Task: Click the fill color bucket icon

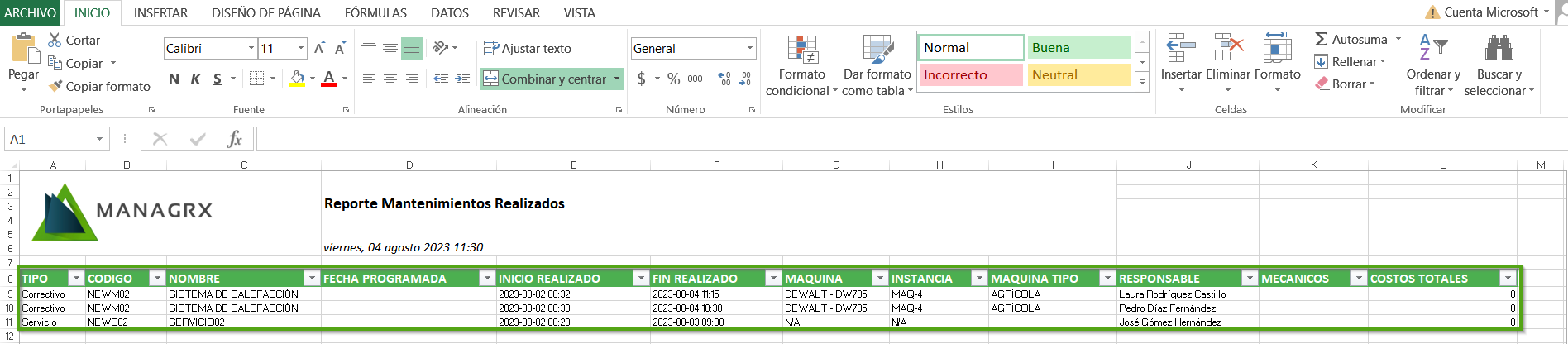Action: click(x=297, y=79)
